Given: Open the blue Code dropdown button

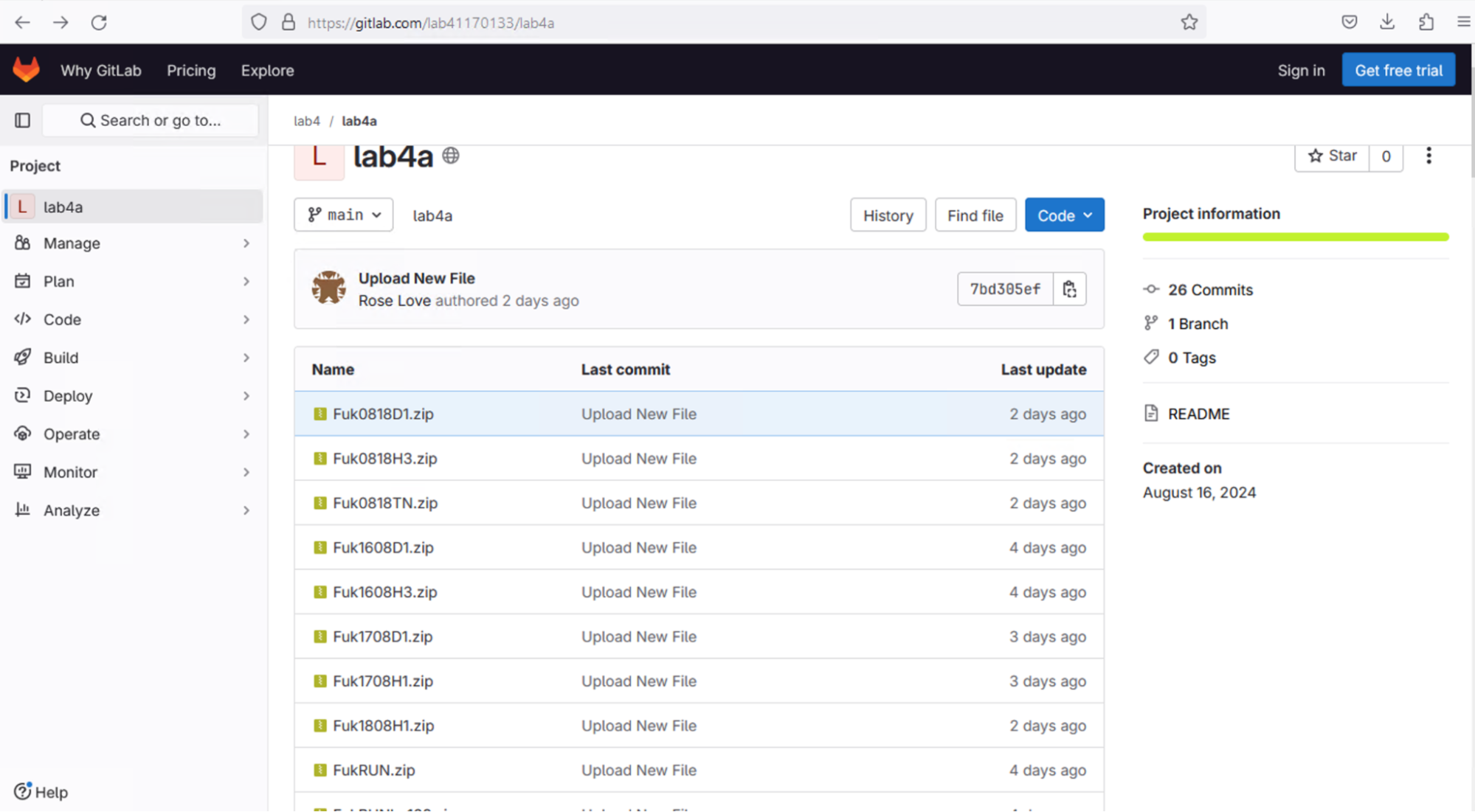Looking at the screenshot, I should point(1064,215).
